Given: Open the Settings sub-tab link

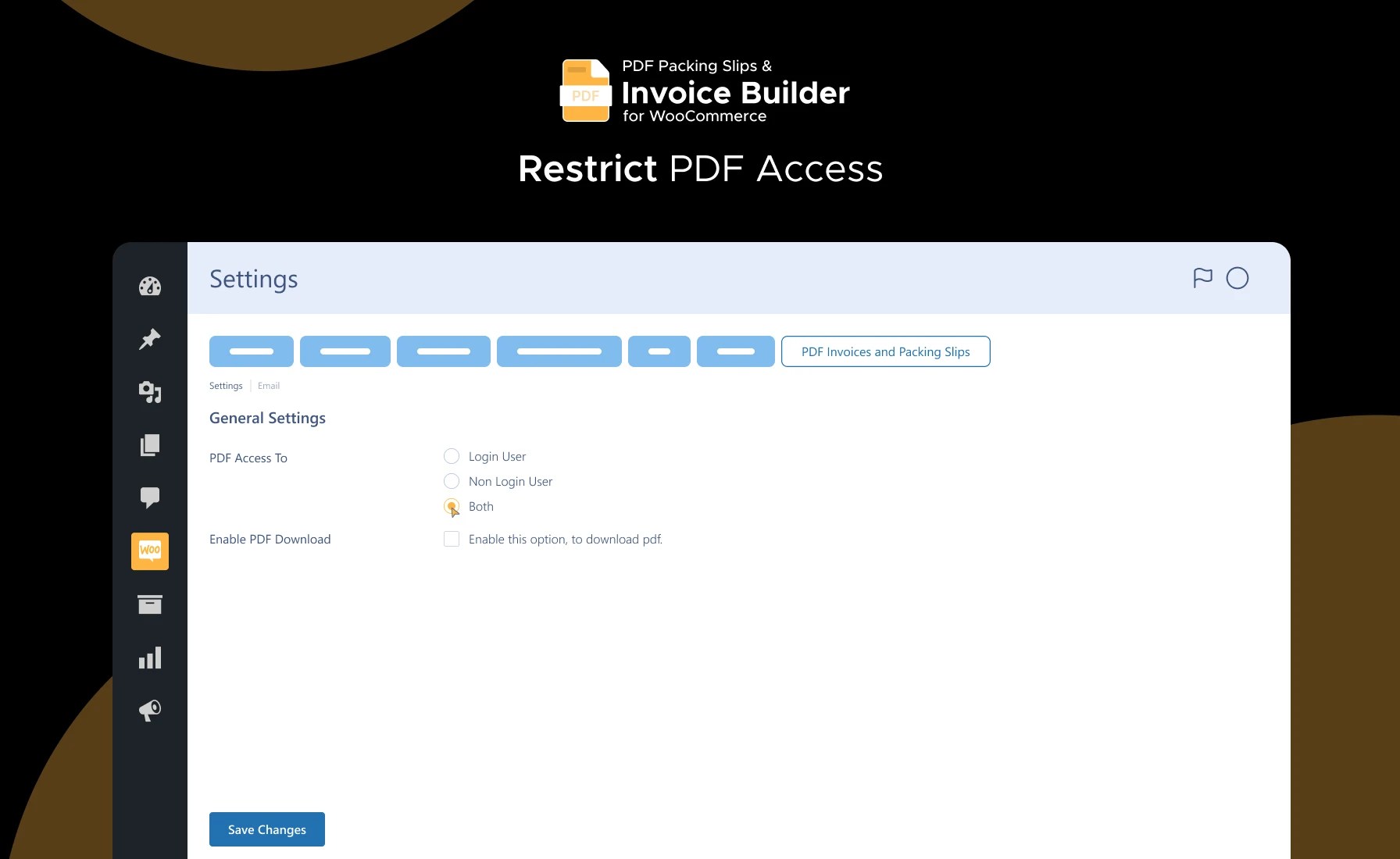Looking at the screenshot, I should 225,385.
